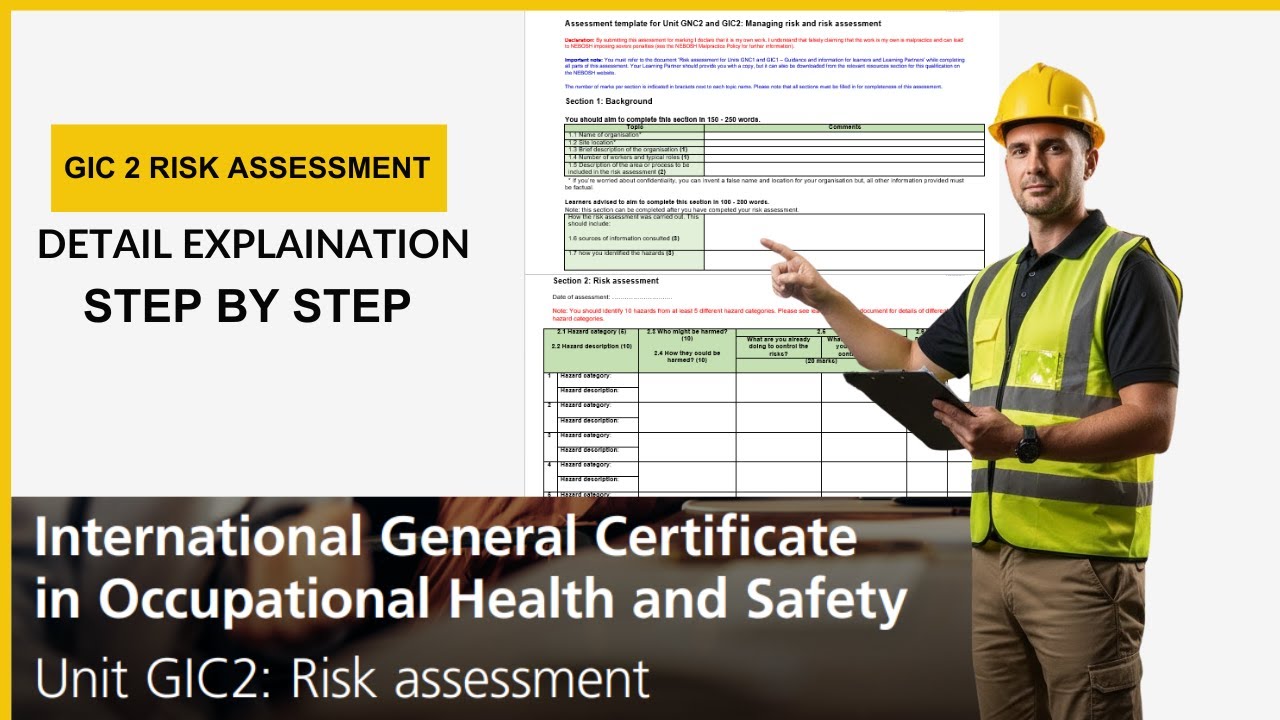Click the 'Comments' column header cell
Image resolution: width=1280 pixels, height=720 pixels.
(x=844, y=127)
